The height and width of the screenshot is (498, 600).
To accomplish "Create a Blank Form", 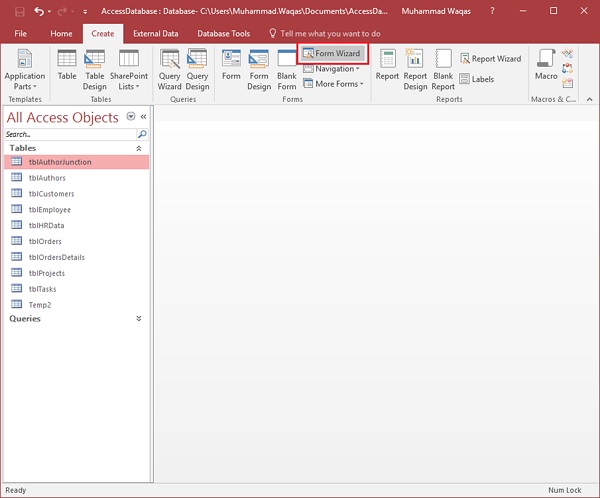I will click(x=287, y=68).
